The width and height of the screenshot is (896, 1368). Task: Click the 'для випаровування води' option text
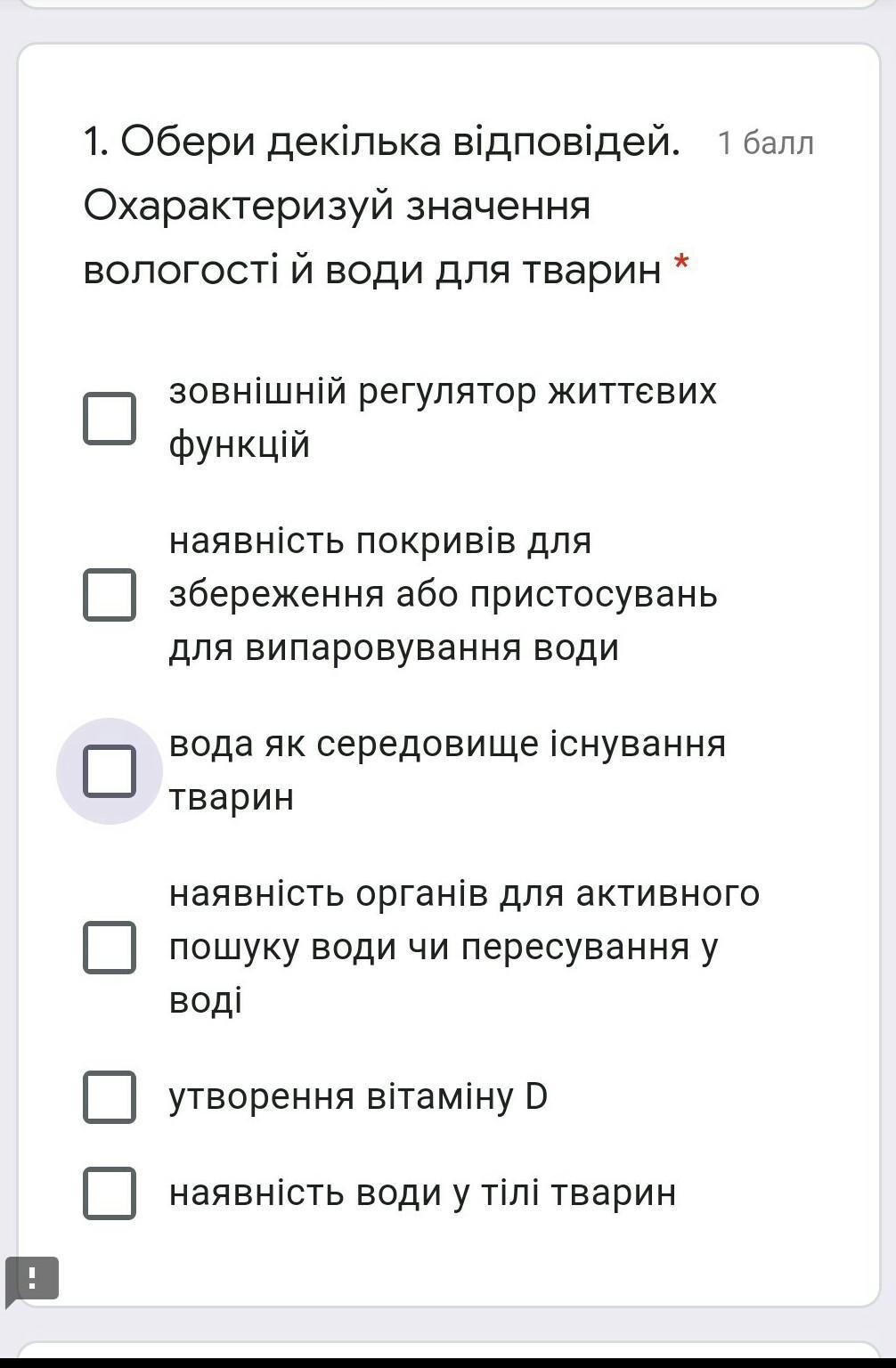tap(394, 647)
